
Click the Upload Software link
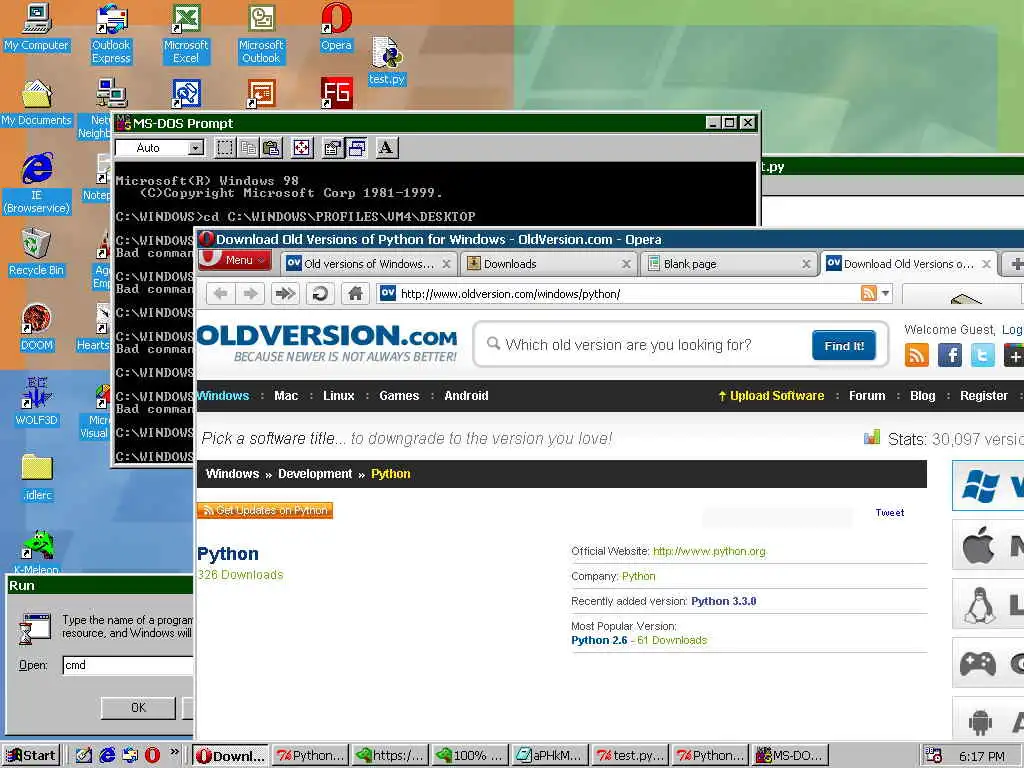(771, 396)
